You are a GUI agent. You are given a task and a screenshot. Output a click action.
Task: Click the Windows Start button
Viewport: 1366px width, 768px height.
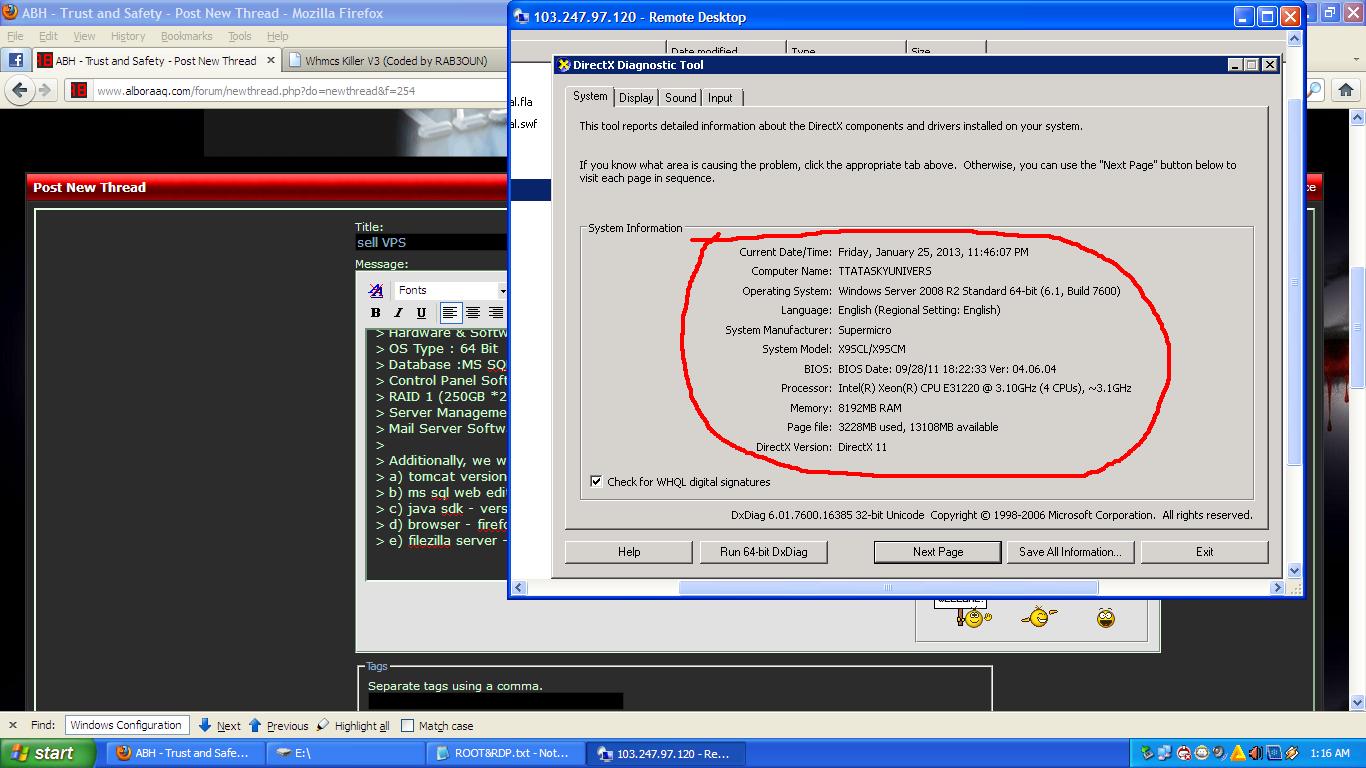(x=48, y=753)
